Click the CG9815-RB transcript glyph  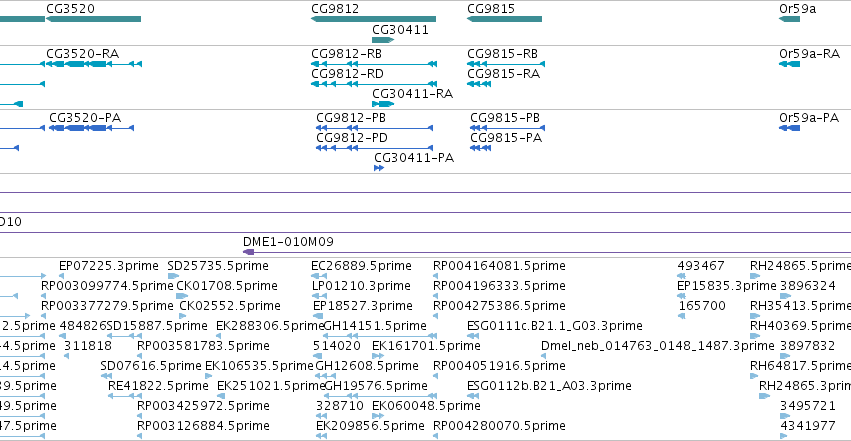[506, 64]
